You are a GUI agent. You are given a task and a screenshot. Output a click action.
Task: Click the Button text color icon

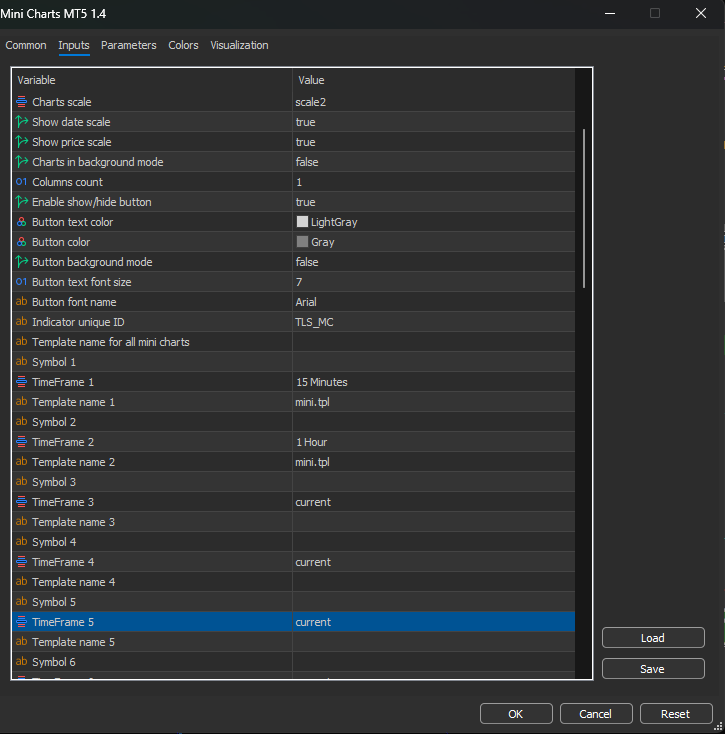pos(22,222)
